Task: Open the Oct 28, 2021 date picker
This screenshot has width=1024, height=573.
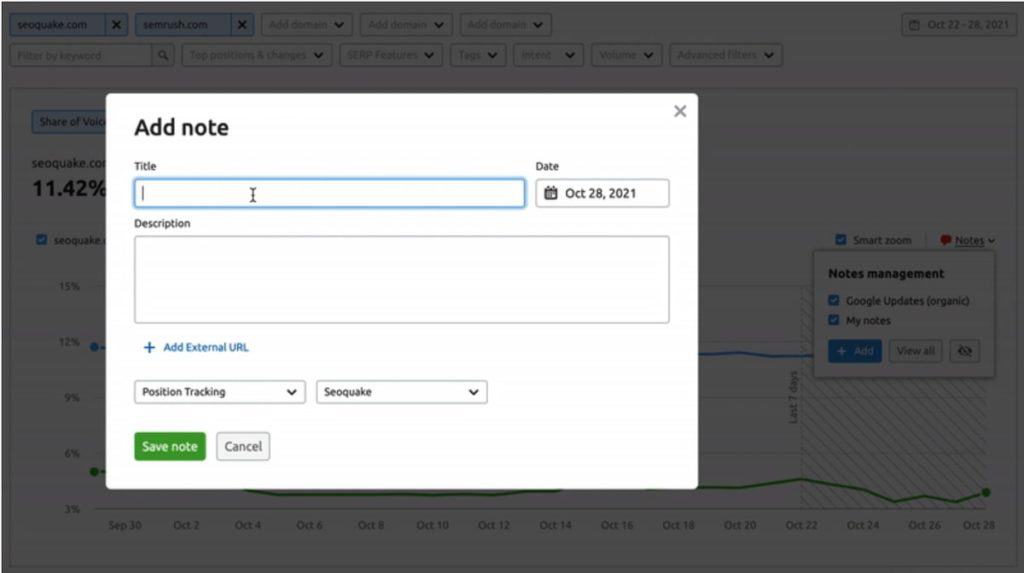Action: click(x=602, y=193)
